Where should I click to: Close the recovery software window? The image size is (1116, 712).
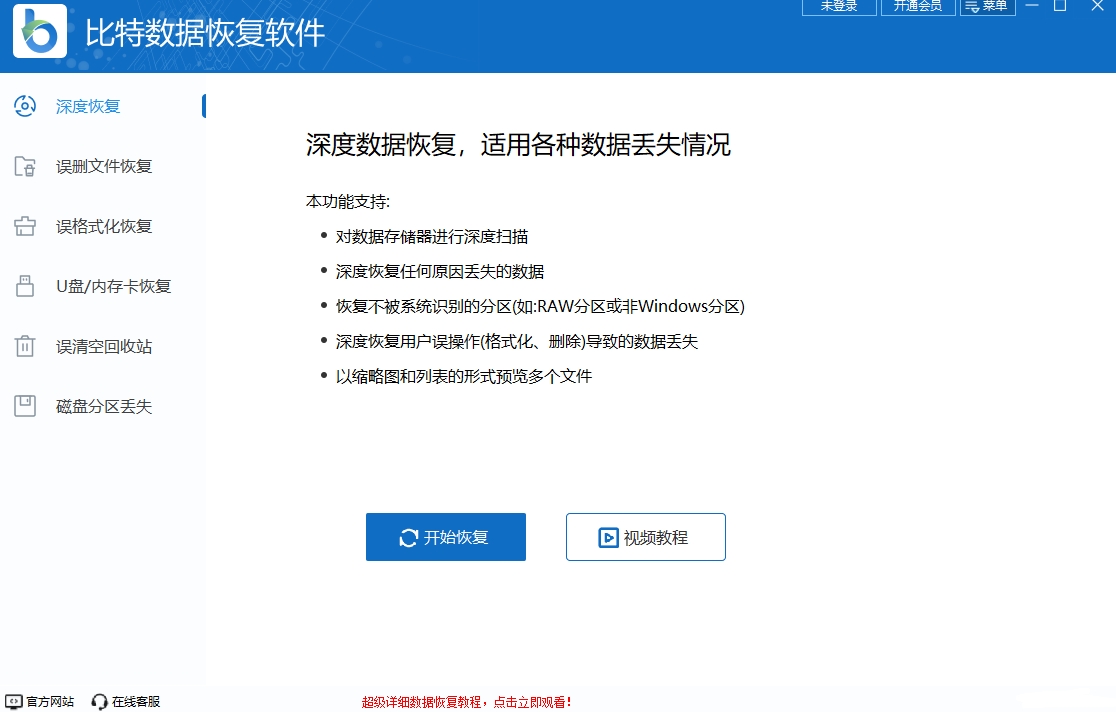pos(1097,6)
